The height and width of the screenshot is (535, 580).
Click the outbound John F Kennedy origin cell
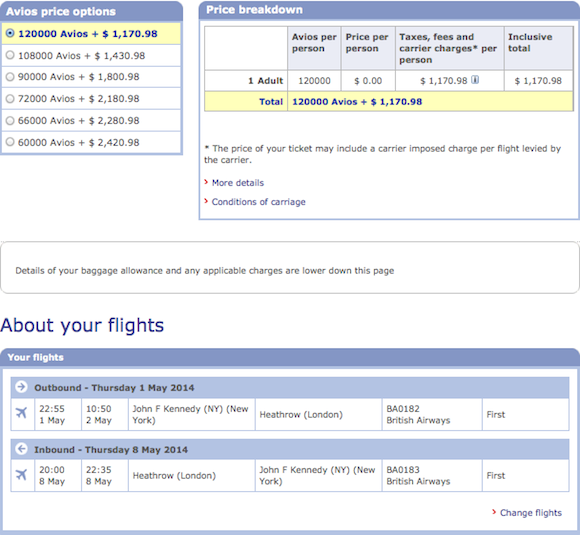coord(191,414)
